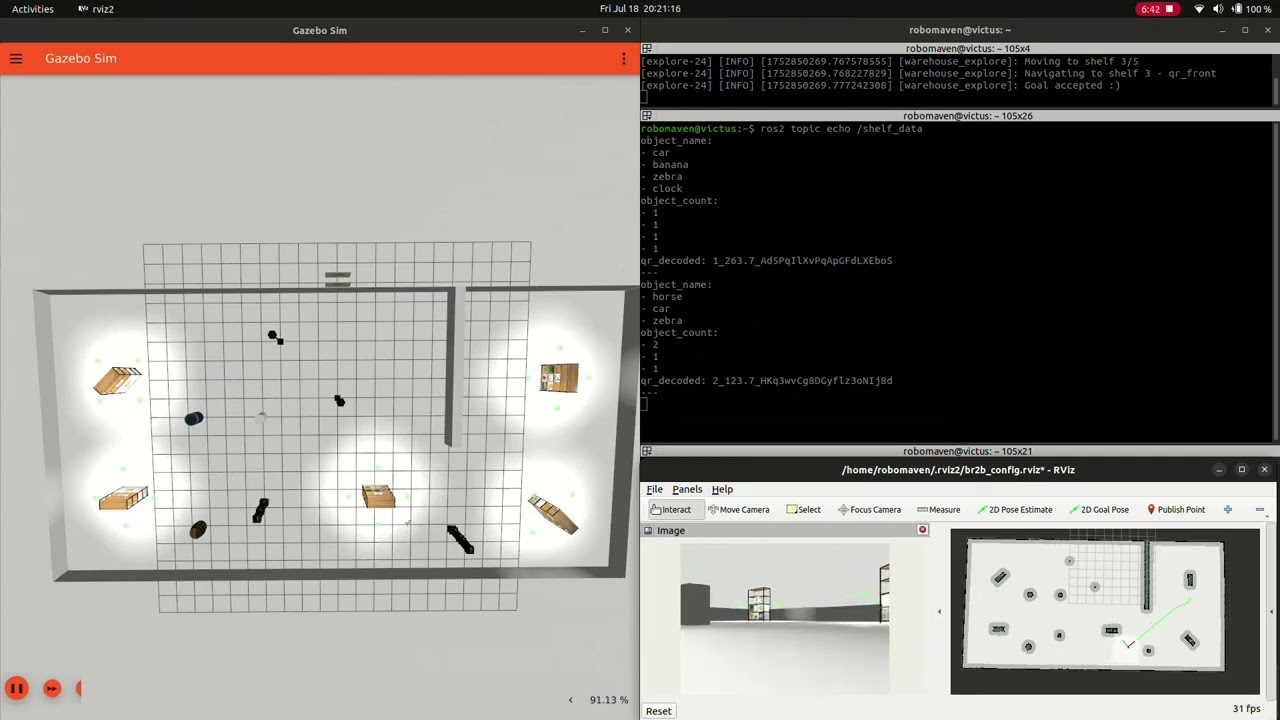Open the clock showing Fri Jul 18 20:21:16

click(640, 9)
